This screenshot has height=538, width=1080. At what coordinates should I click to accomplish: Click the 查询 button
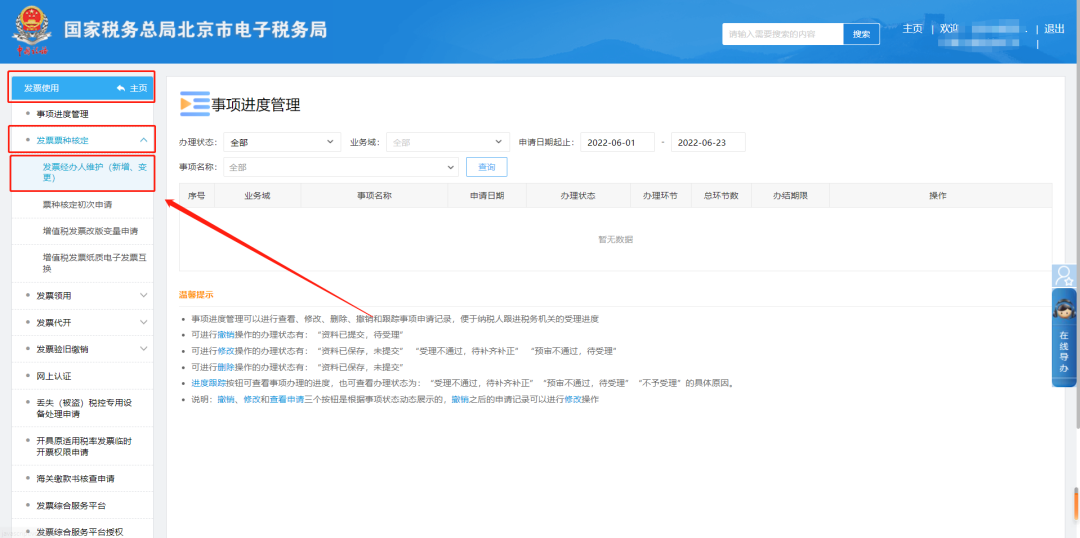point(486,167)
